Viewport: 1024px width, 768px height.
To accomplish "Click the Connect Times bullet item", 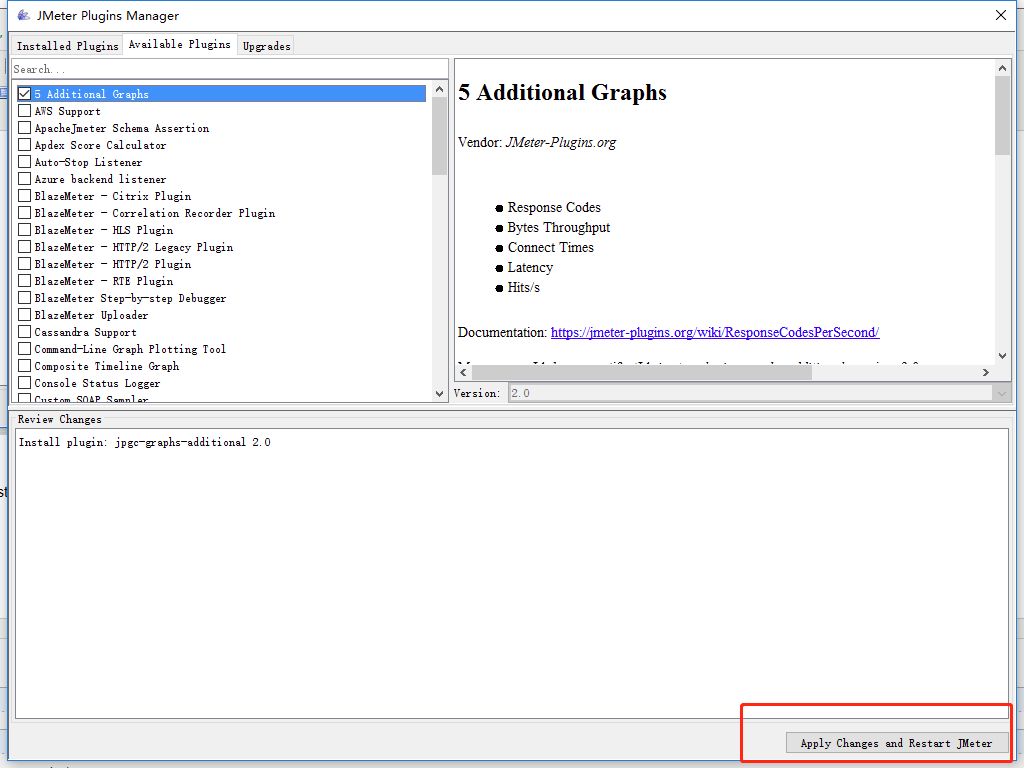I will pyautogui.click(x=551, y=248).
